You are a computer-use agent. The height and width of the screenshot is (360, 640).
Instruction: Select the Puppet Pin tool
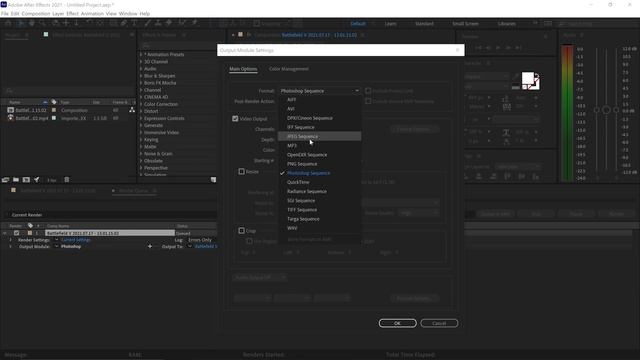coord(195,23)
